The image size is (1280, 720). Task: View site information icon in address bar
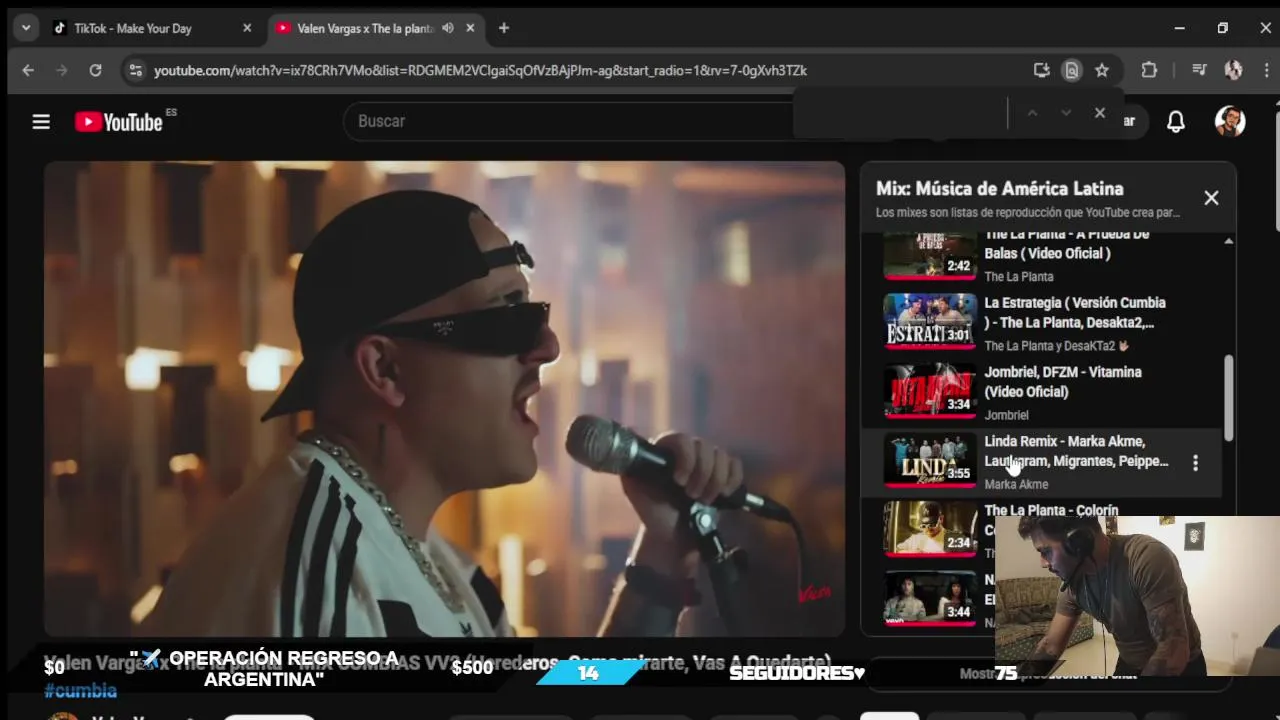tap(135, 70)
